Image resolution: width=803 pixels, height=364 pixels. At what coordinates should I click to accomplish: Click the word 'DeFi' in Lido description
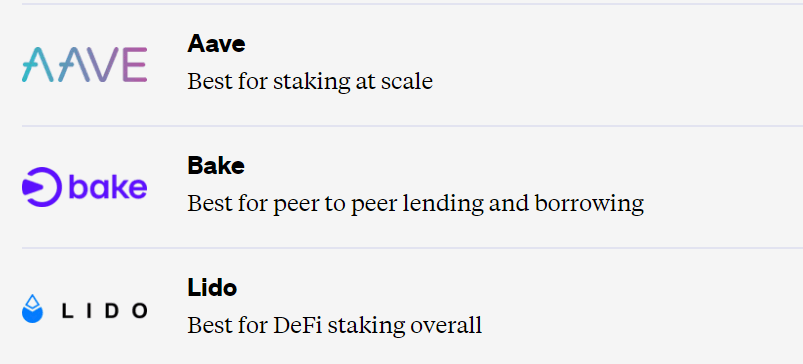[x=298, y=325]
